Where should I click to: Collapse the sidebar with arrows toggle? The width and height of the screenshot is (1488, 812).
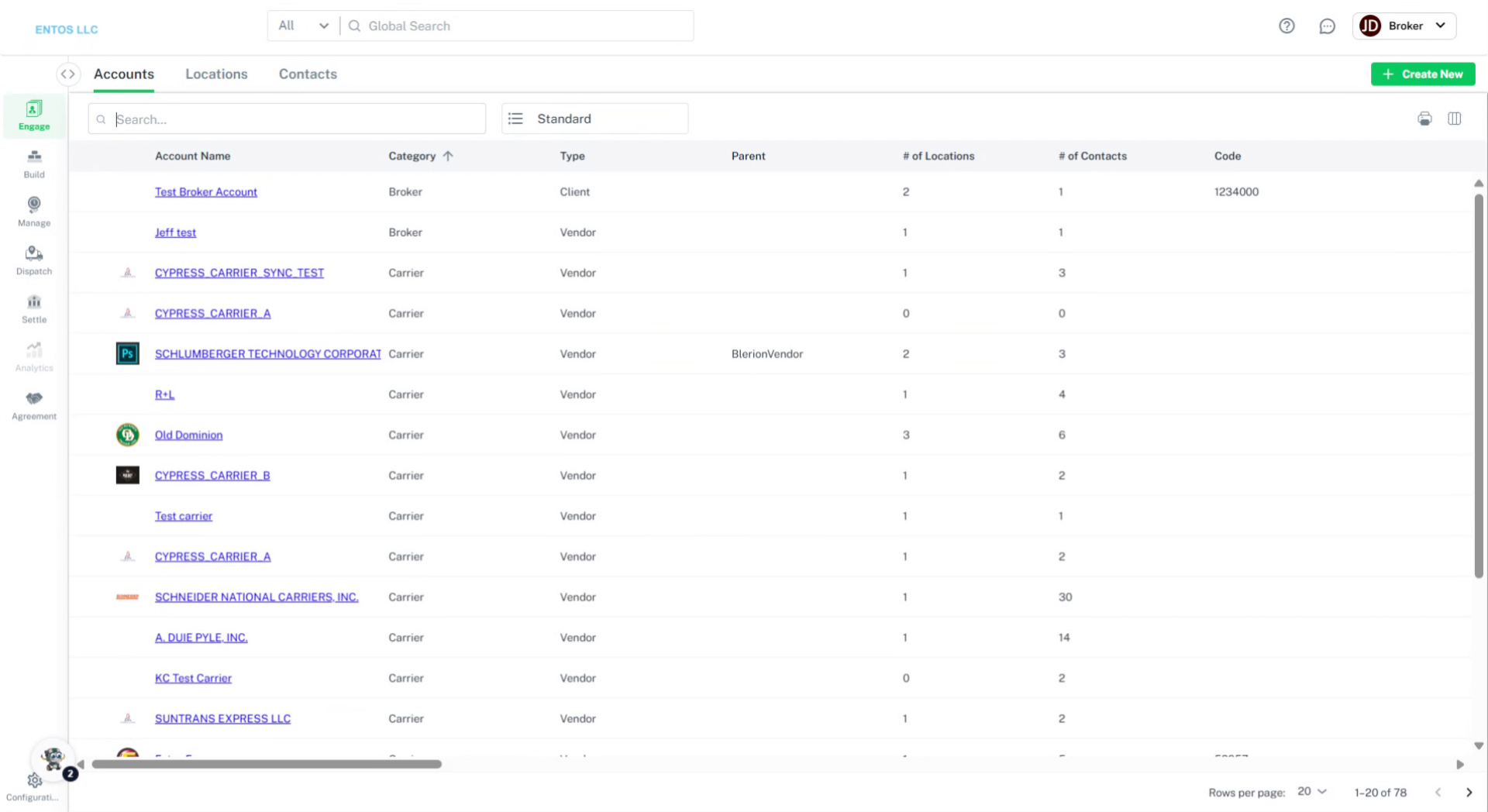pyautogui.click(x=68, y=74)
